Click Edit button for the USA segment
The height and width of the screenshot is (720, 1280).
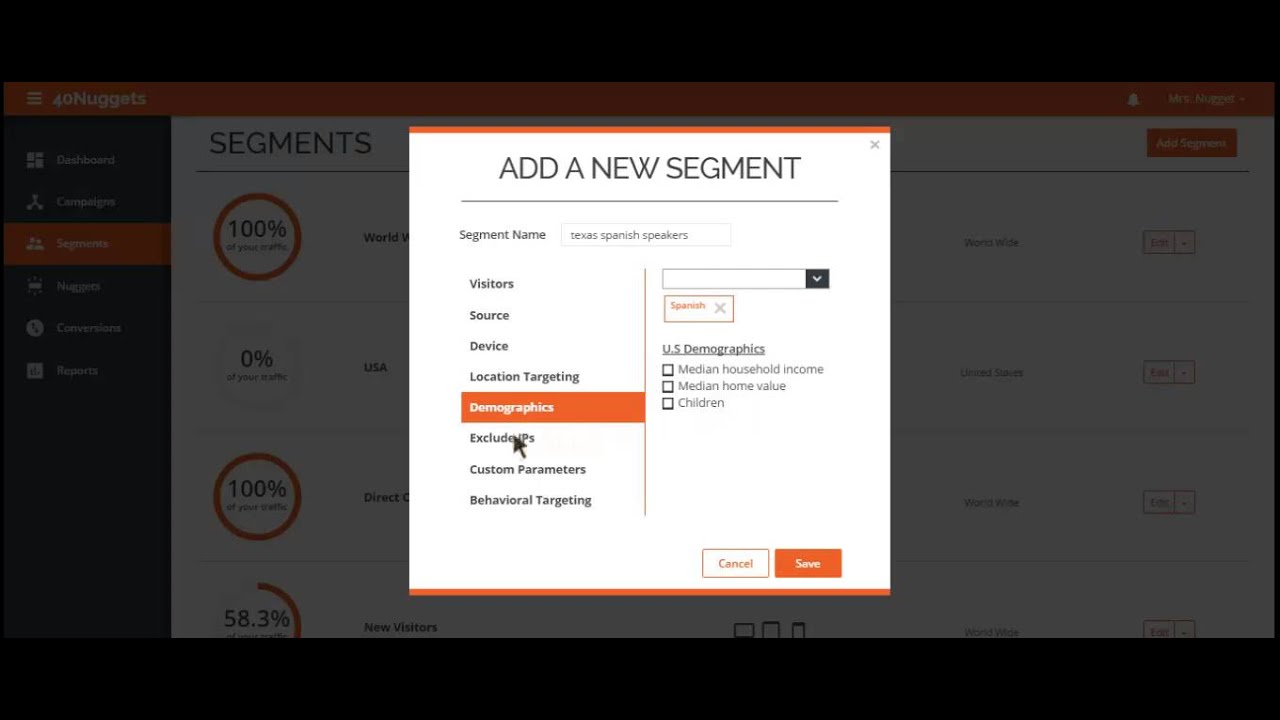1159,373
